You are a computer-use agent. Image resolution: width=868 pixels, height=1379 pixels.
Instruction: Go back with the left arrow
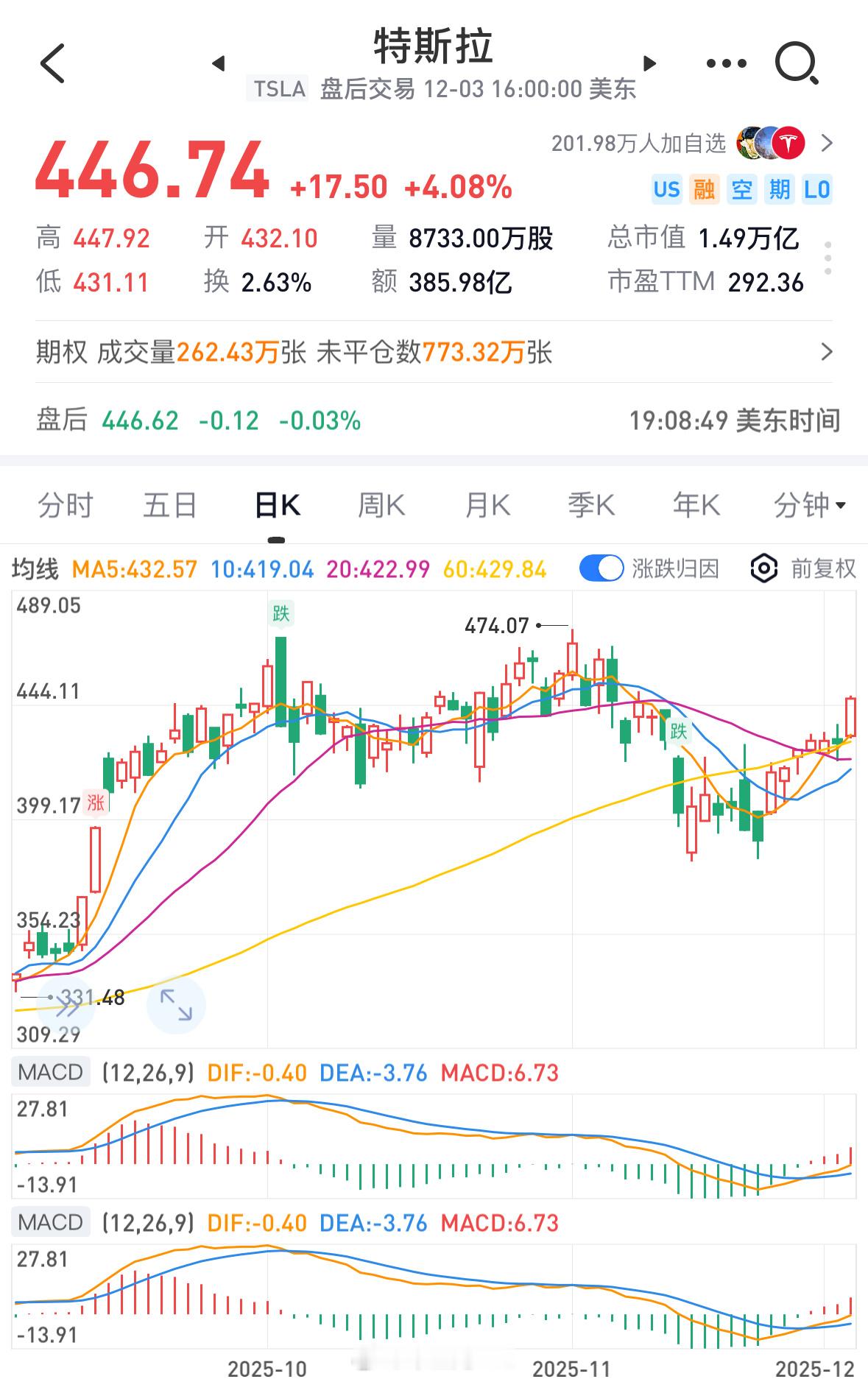53,63
